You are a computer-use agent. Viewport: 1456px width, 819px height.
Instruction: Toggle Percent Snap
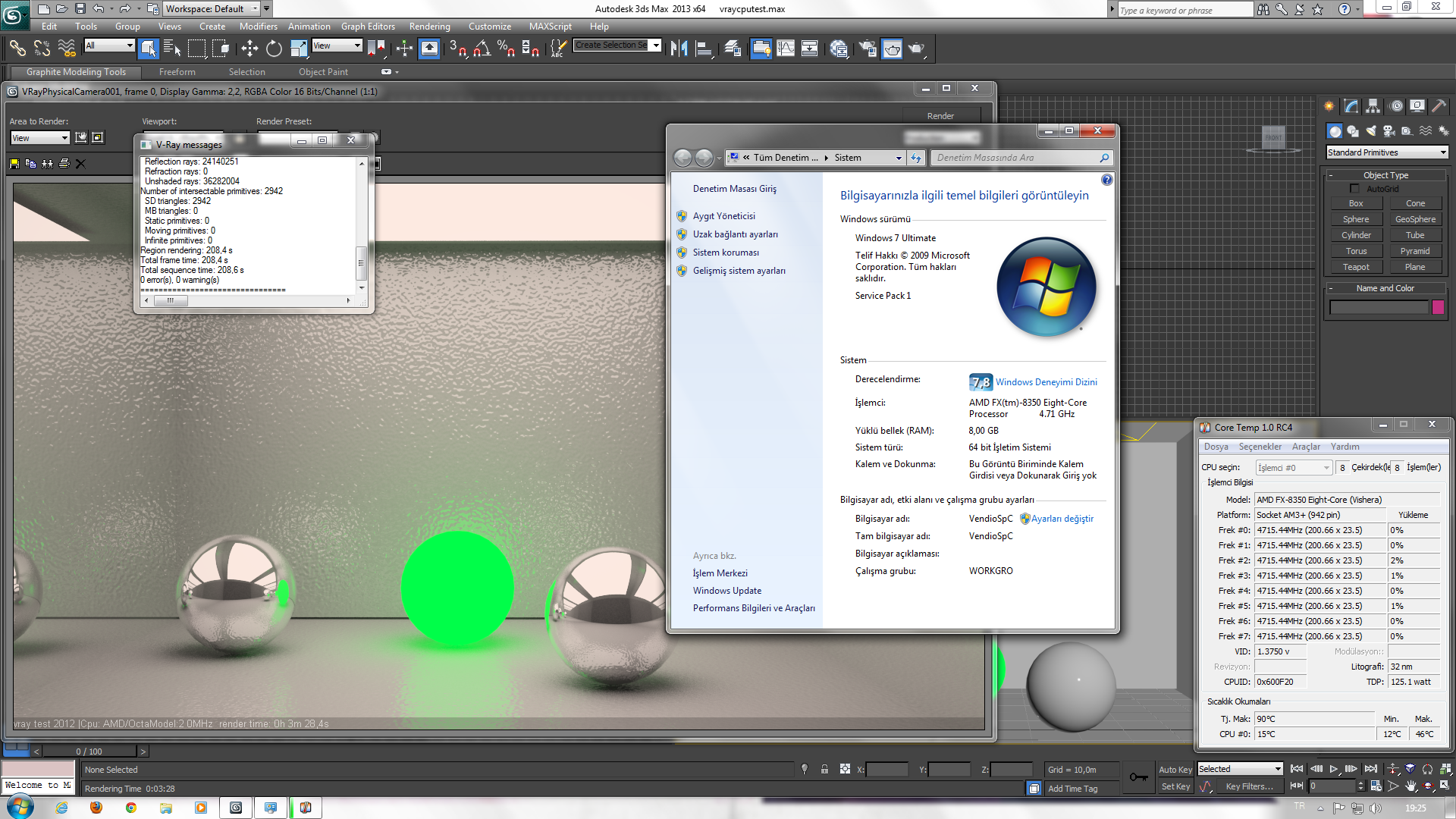pyautogui.click(x=506, y=49)
